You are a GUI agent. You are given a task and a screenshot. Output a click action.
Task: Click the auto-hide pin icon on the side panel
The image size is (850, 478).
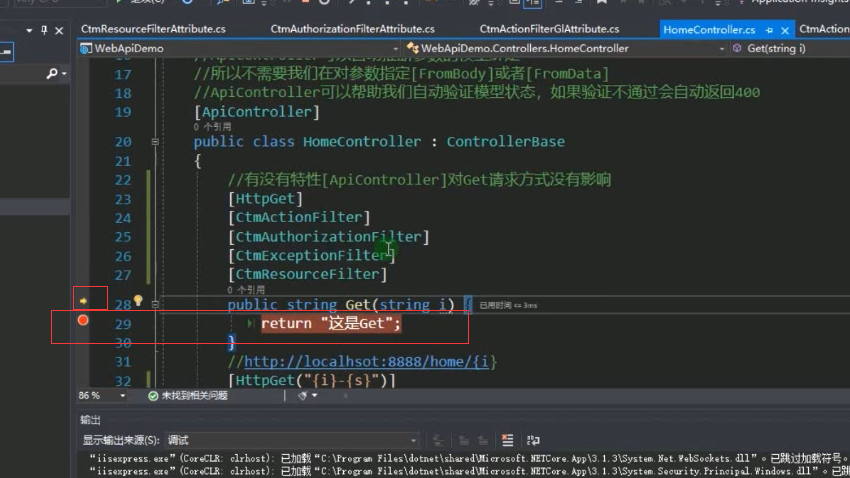coord(44,30)
